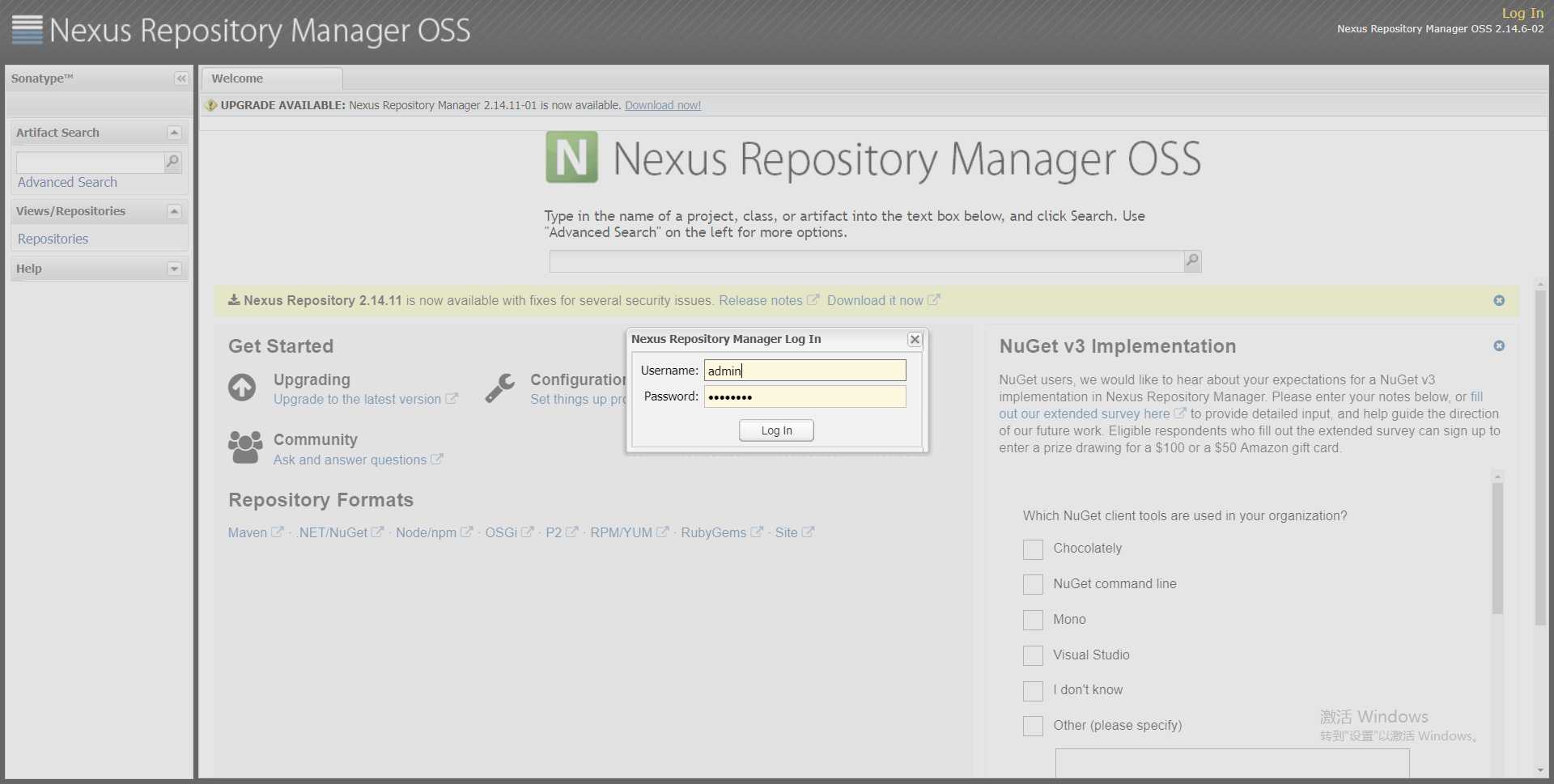Open Node/npm format link
The image size is (1554, 784).
pos(426,532)
